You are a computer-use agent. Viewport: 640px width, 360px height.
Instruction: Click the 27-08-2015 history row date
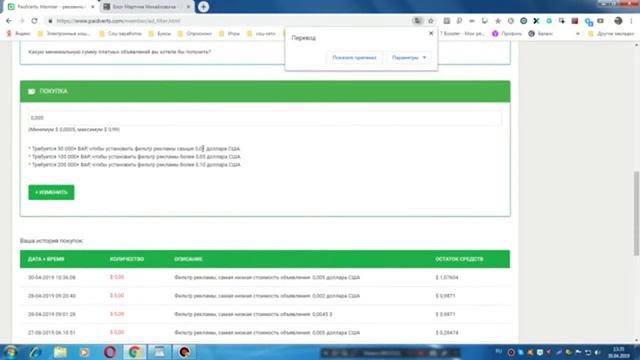pos(51,333)
